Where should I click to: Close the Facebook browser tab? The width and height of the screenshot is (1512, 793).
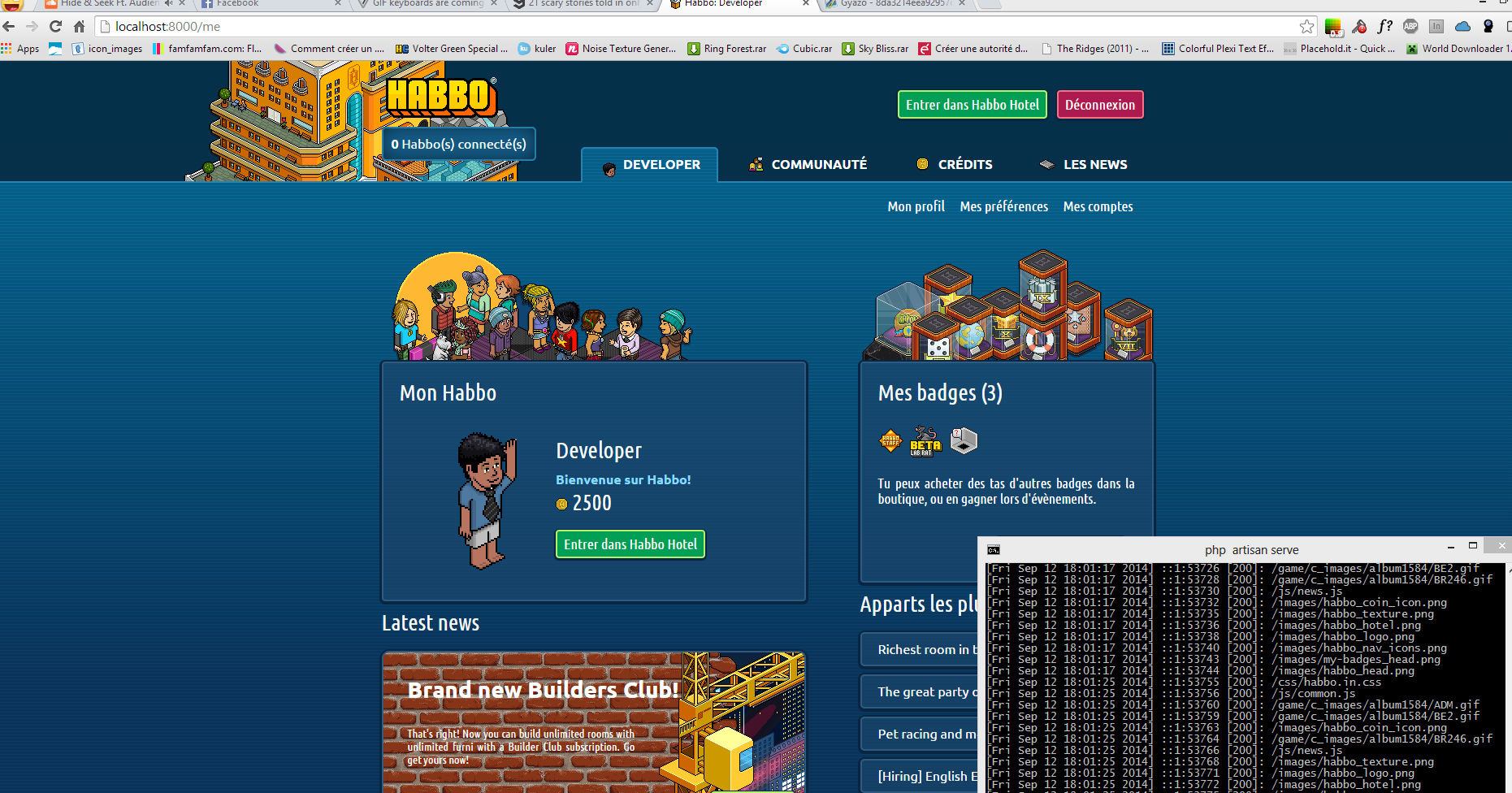(x=338, y=4)
